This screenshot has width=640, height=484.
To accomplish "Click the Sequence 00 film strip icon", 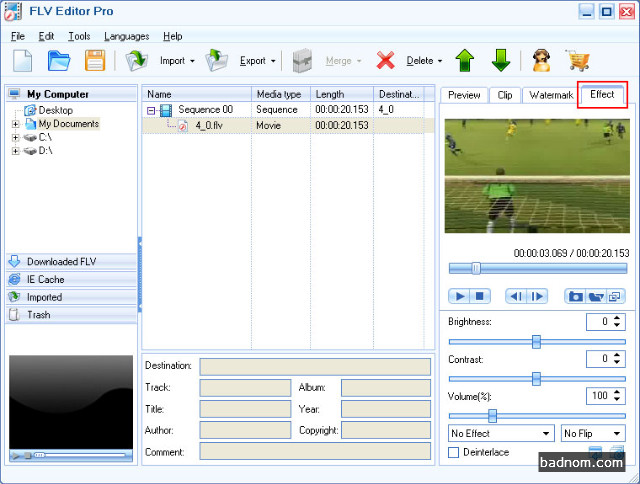I will coord(166,110).
